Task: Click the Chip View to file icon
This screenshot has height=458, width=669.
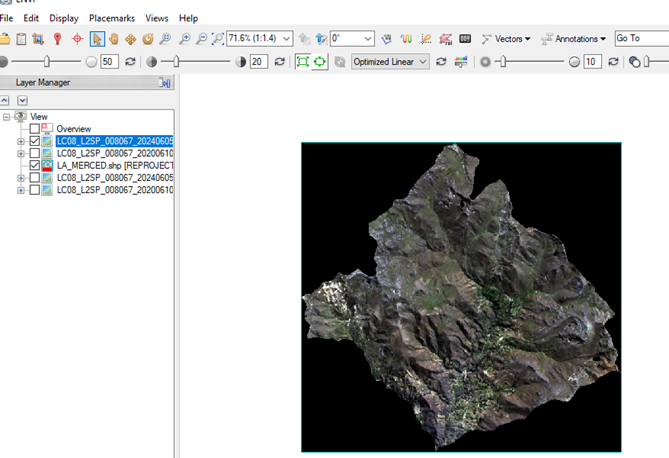Action: 38,39
